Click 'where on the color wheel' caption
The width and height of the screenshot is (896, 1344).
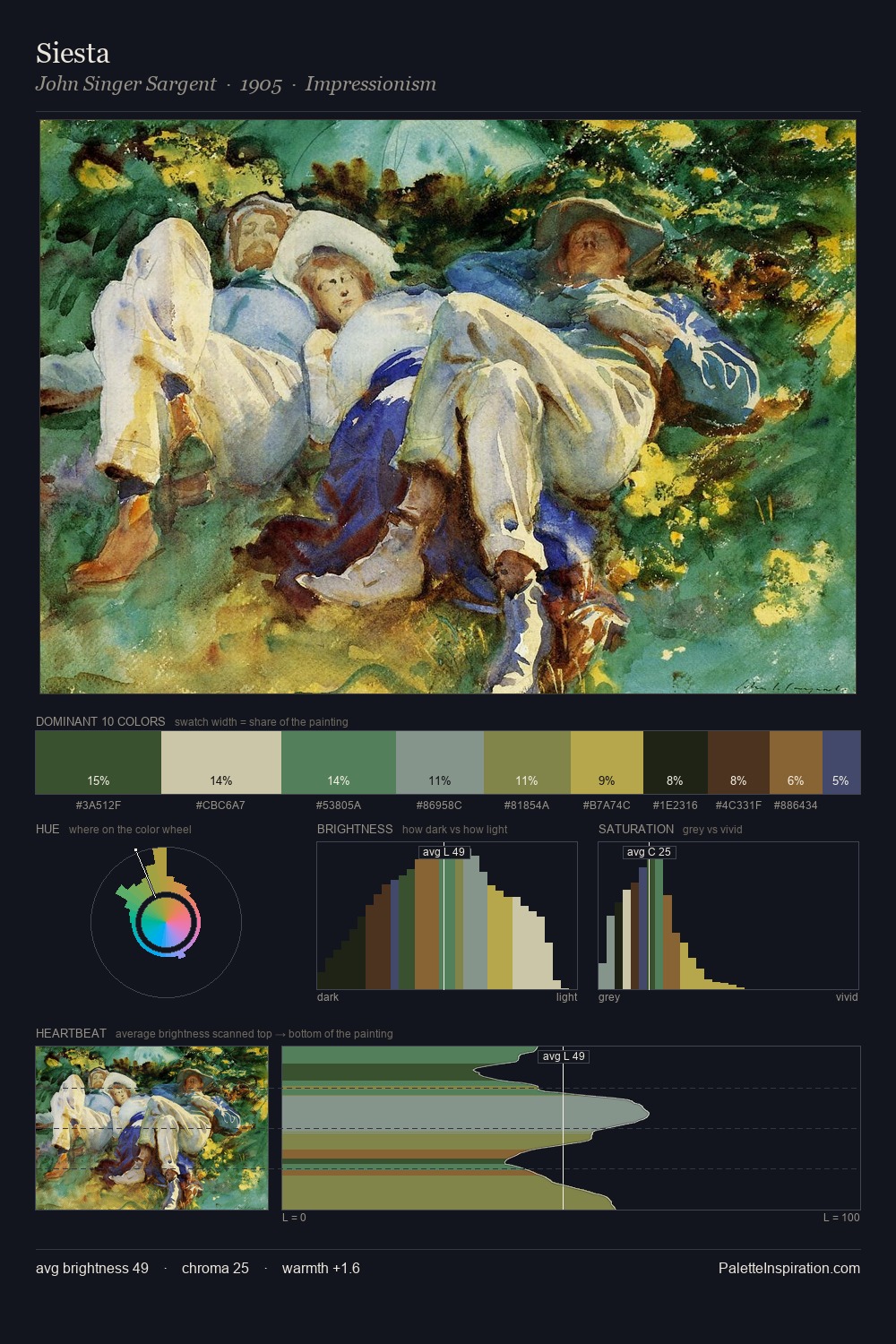[x=130, y=830]
